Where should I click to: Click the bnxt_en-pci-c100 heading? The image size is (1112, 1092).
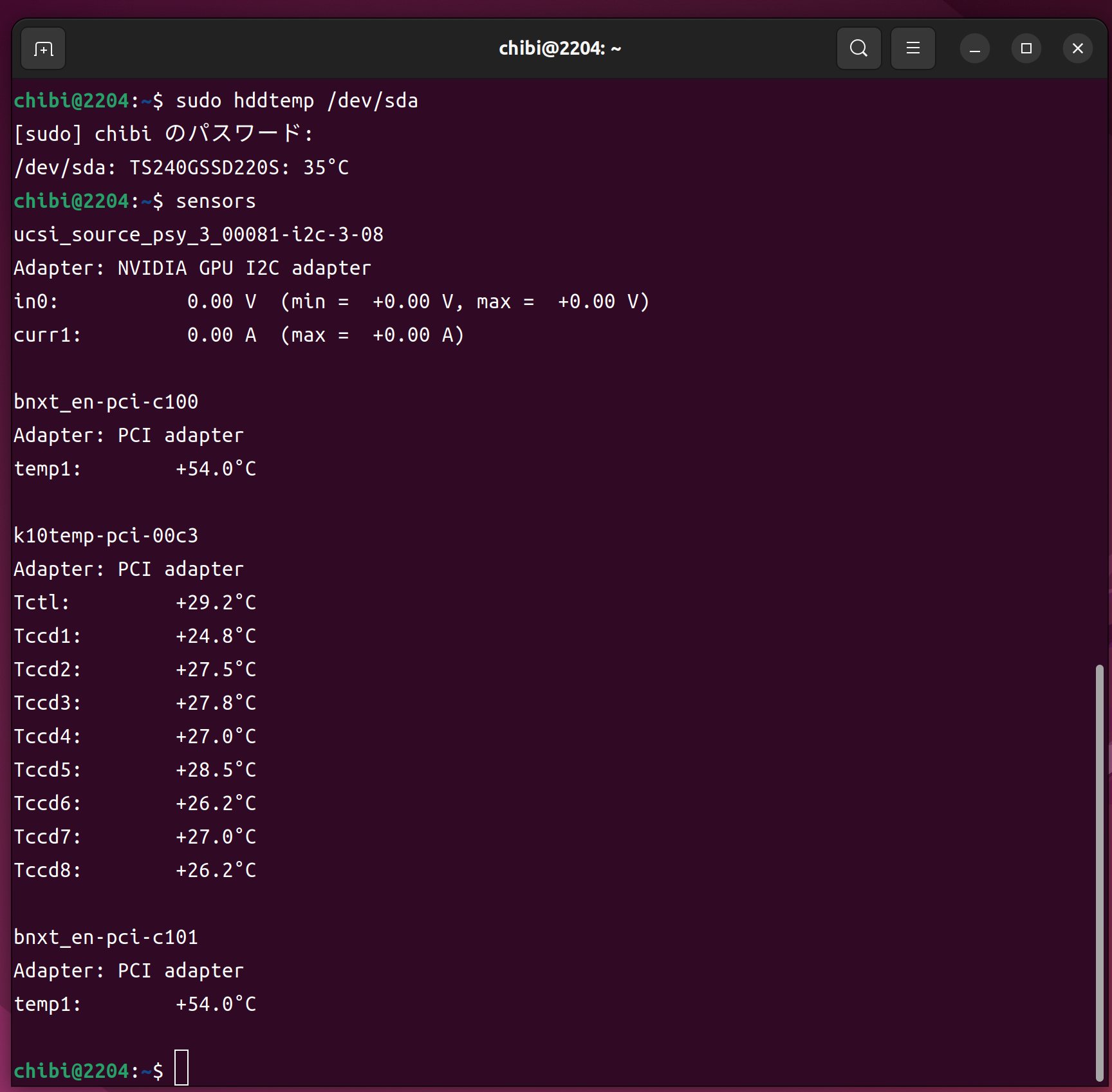coord(106,402)
